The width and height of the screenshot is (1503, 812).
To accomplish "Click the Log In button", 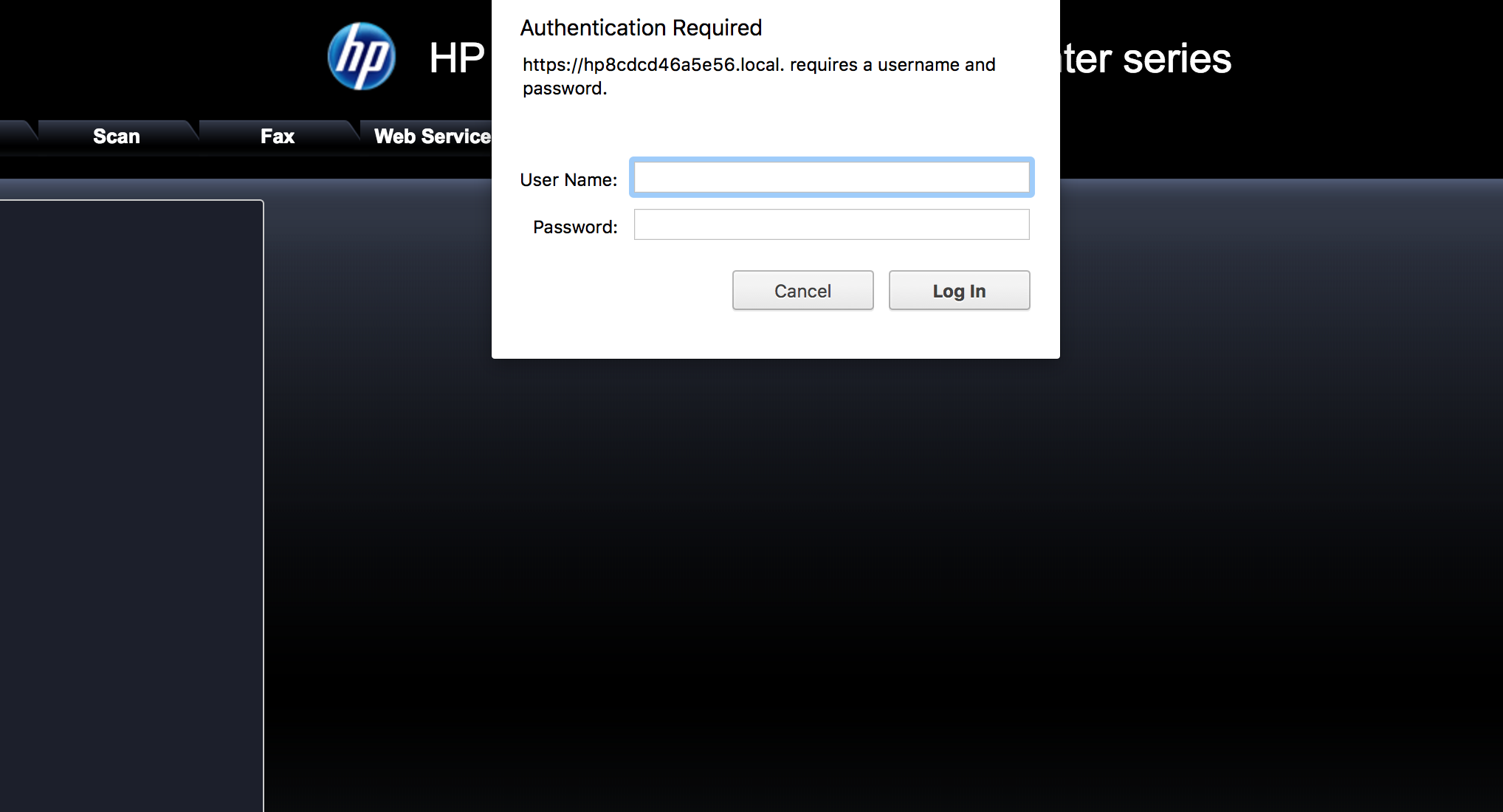I will click(959, 291).
